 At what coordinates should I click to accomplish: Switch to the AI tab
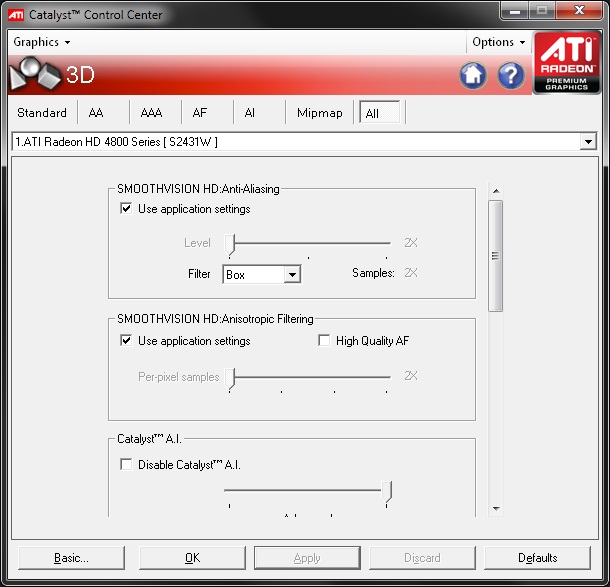click(x=250, y=113)
